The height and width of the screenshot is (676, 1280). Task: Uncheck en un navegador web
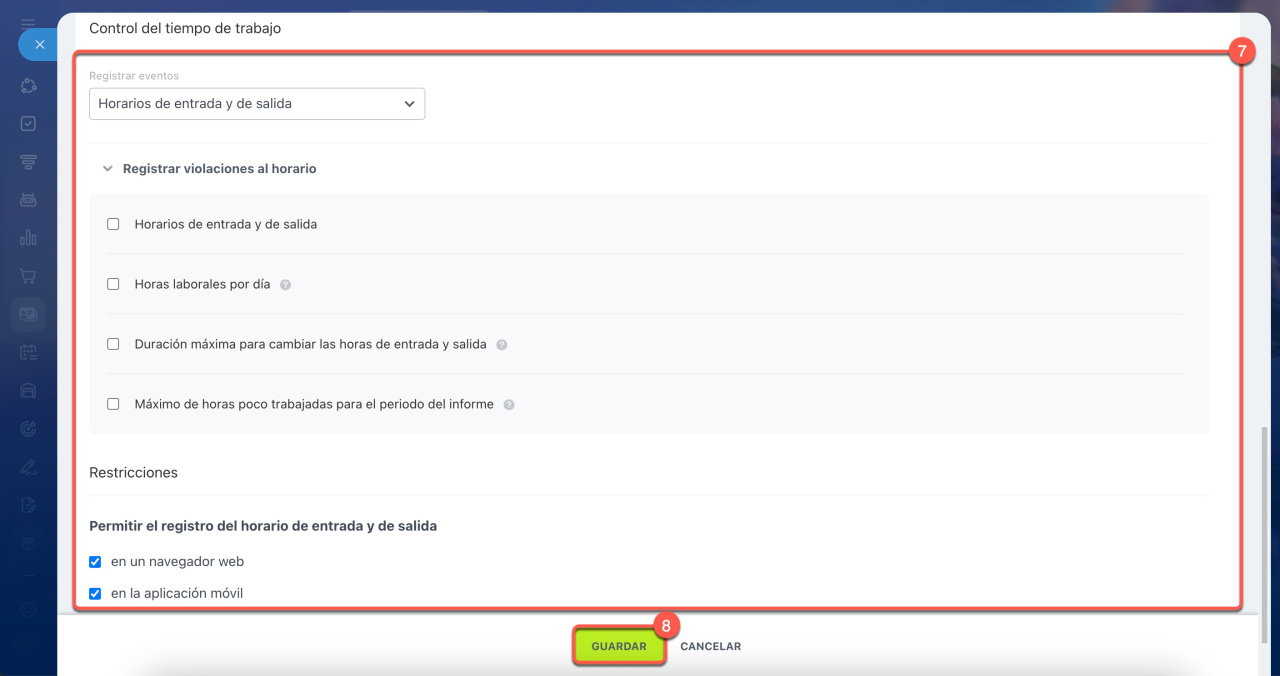95,562
